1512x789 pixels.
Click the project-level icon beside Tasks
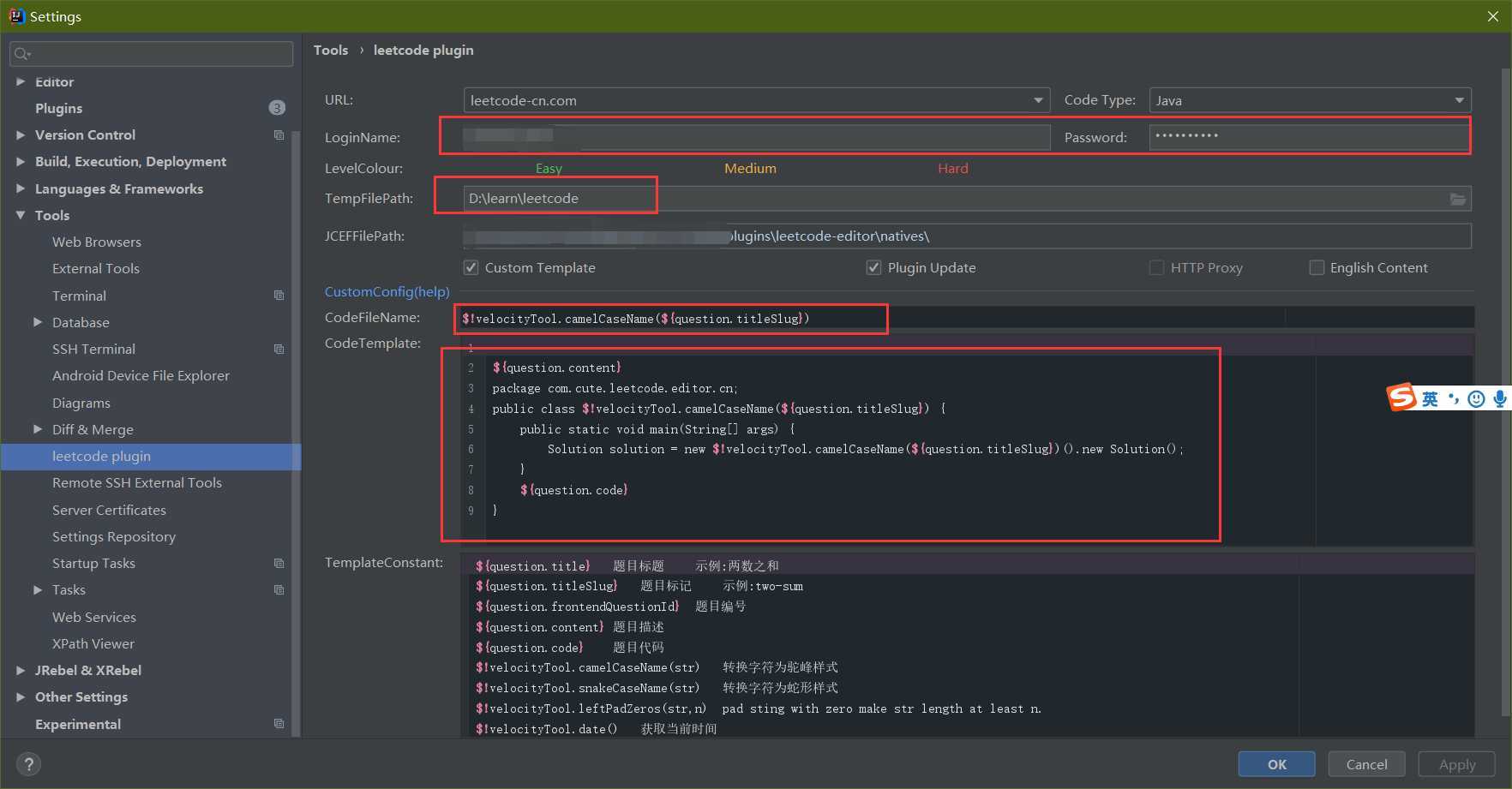point(279,589)
